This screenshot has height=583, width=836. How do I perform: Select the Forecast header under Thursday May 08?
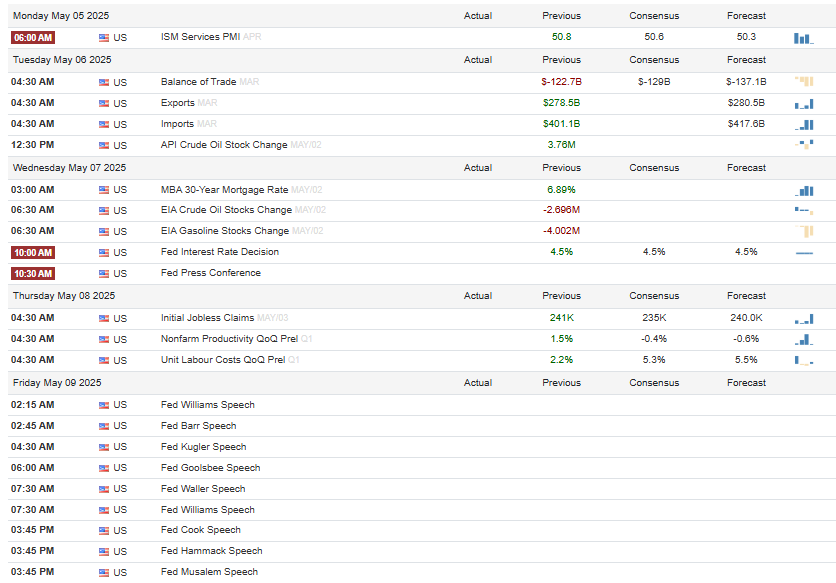click(x=746, y=296)
